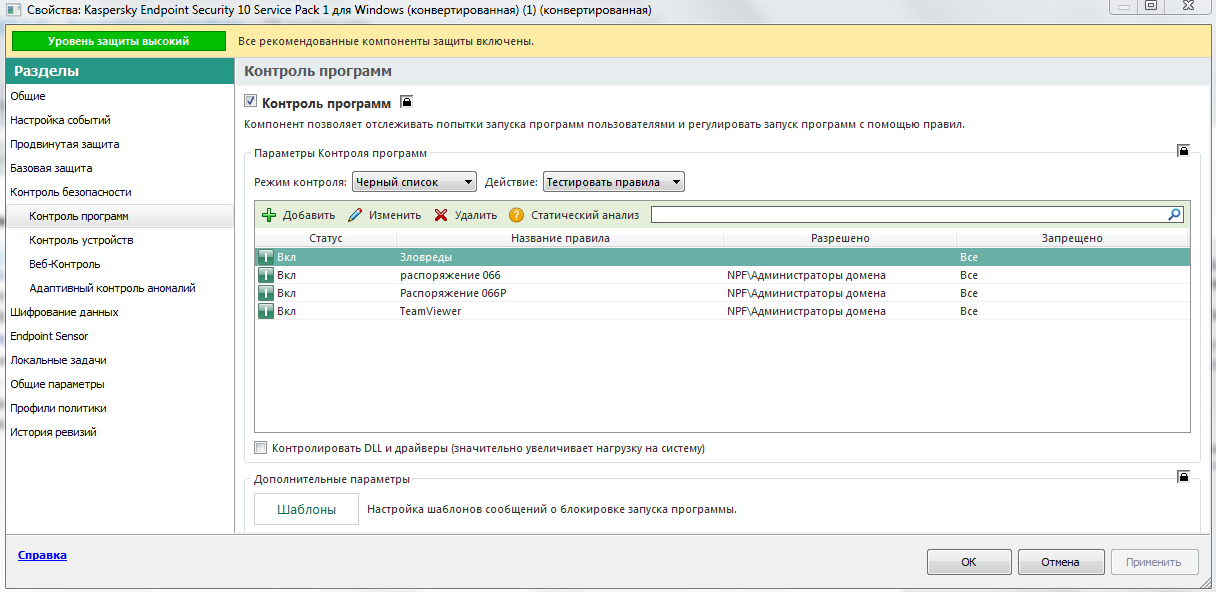Open Локальные задачи section
Image resolution: width=1216 pixels, height=592 pixels.
(x=58, y=360)
